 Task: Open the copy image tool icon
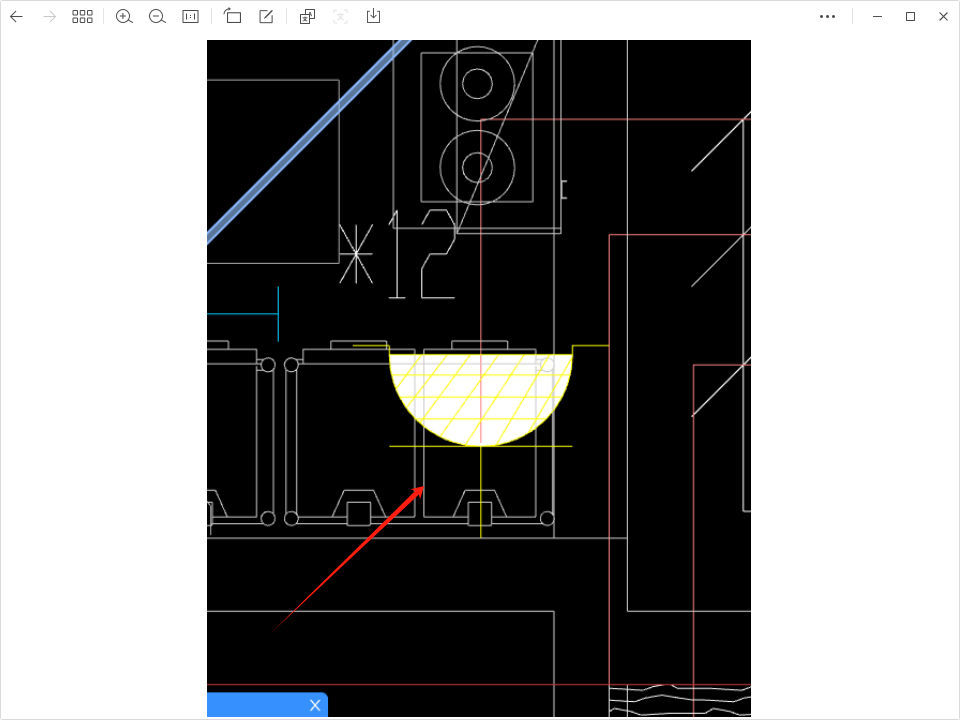(307, 17)
